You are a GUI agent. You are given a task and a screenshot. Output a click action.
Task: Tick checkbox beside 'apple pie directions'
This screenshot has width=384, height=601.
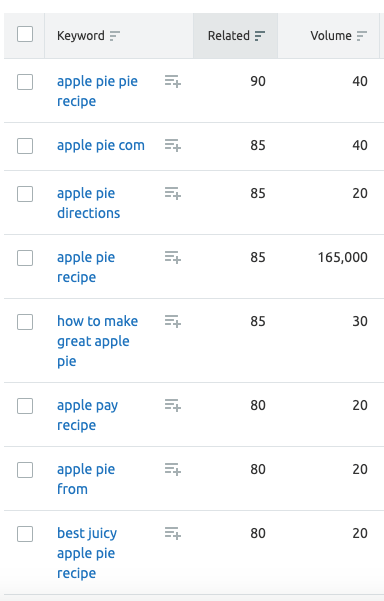tap(25, 194)
